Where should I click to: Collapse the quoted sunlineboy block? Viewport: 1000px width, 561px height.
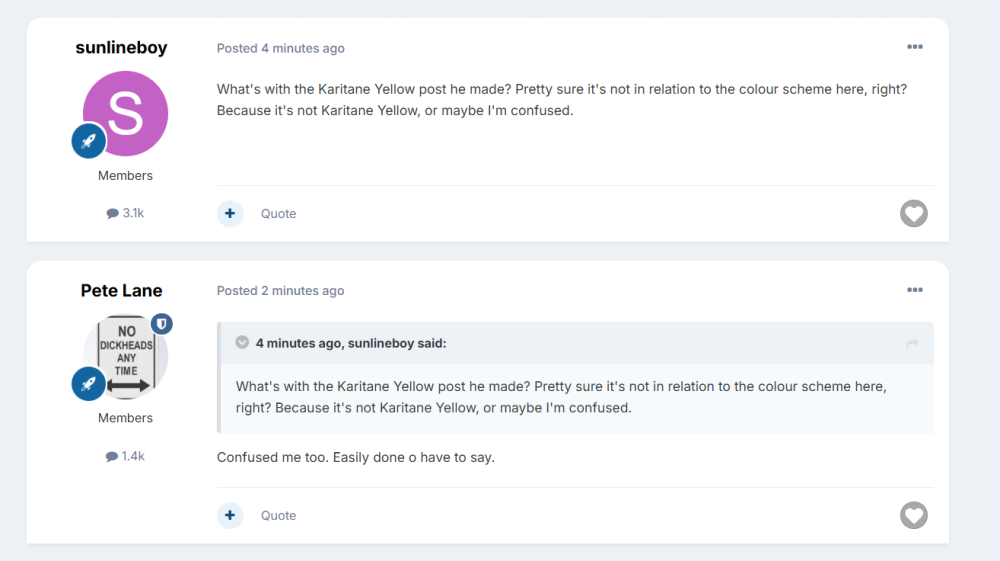242,343
